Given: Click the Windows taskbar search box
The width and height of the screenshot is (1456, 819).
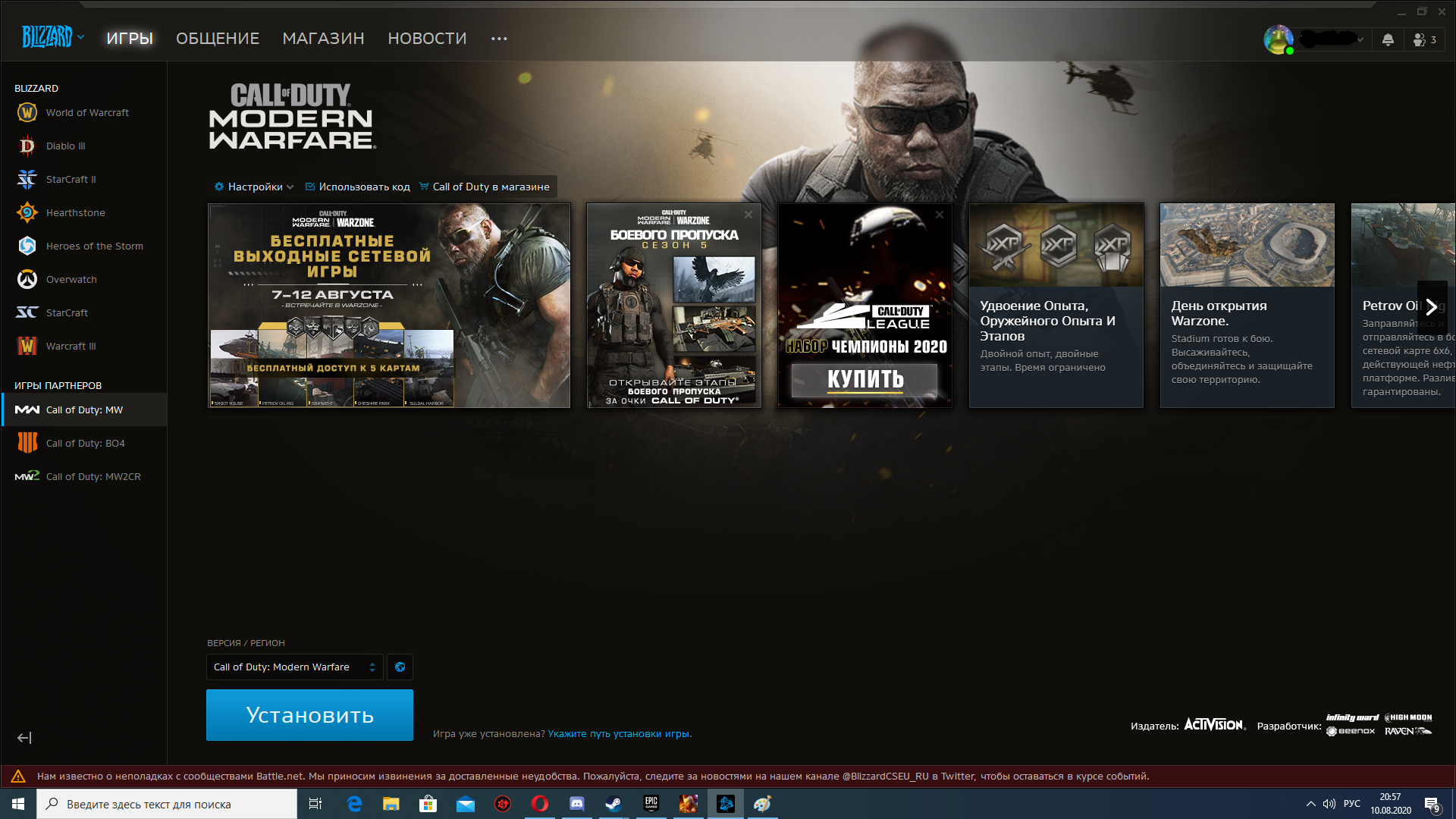Looking at the screenshot, I should (167, 804).
